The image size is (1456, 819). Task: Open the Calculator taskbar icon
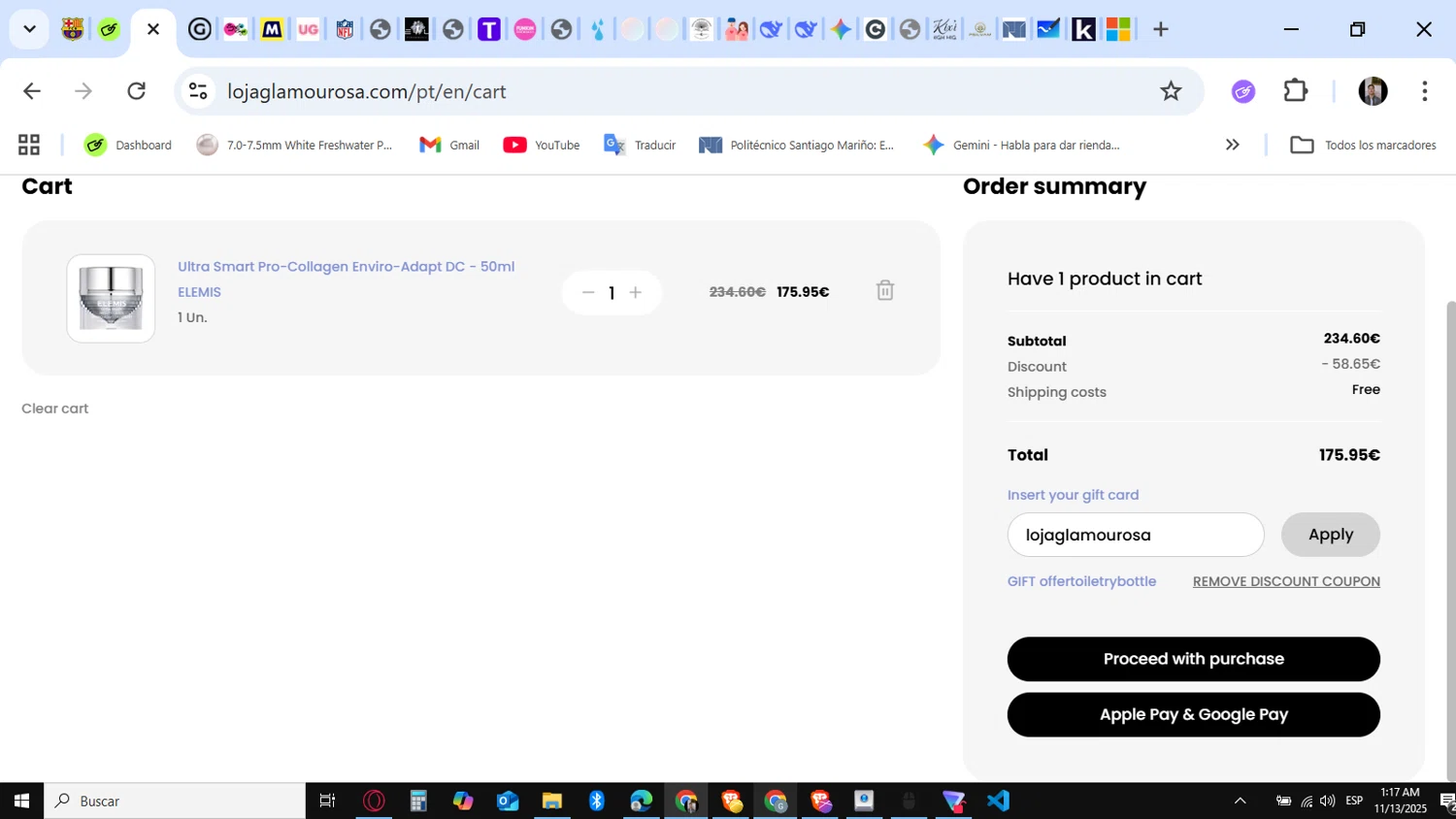point(418,801)
